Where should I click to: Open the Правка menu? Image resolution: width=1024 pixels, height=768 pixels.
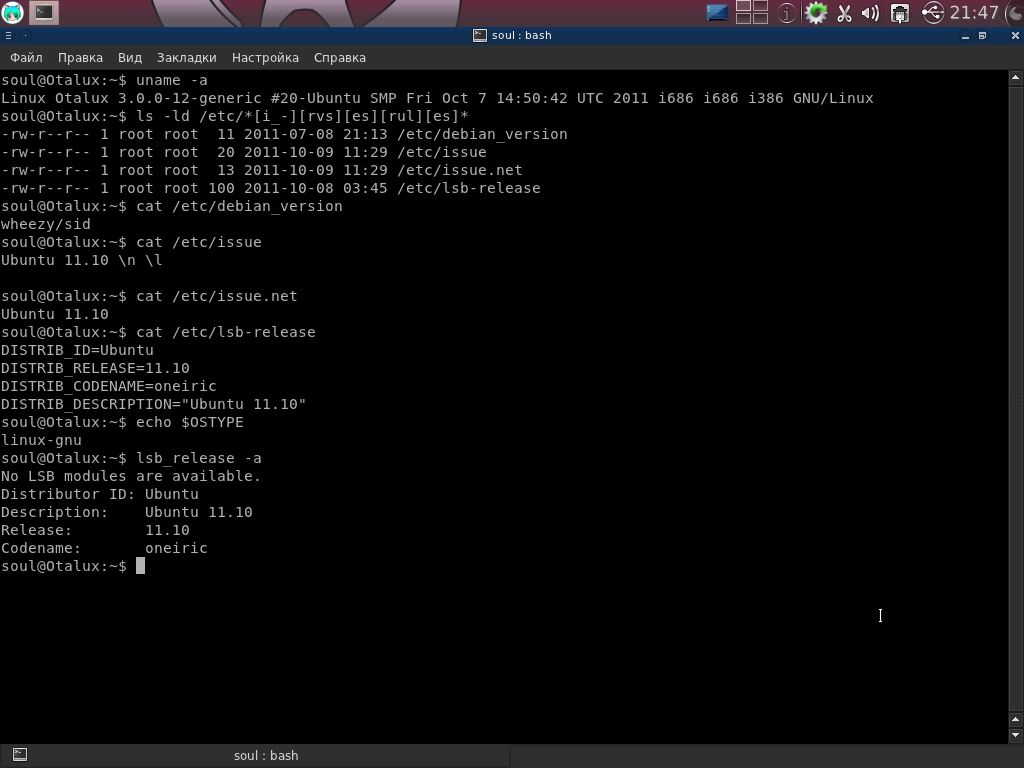[x=80, y=57]
